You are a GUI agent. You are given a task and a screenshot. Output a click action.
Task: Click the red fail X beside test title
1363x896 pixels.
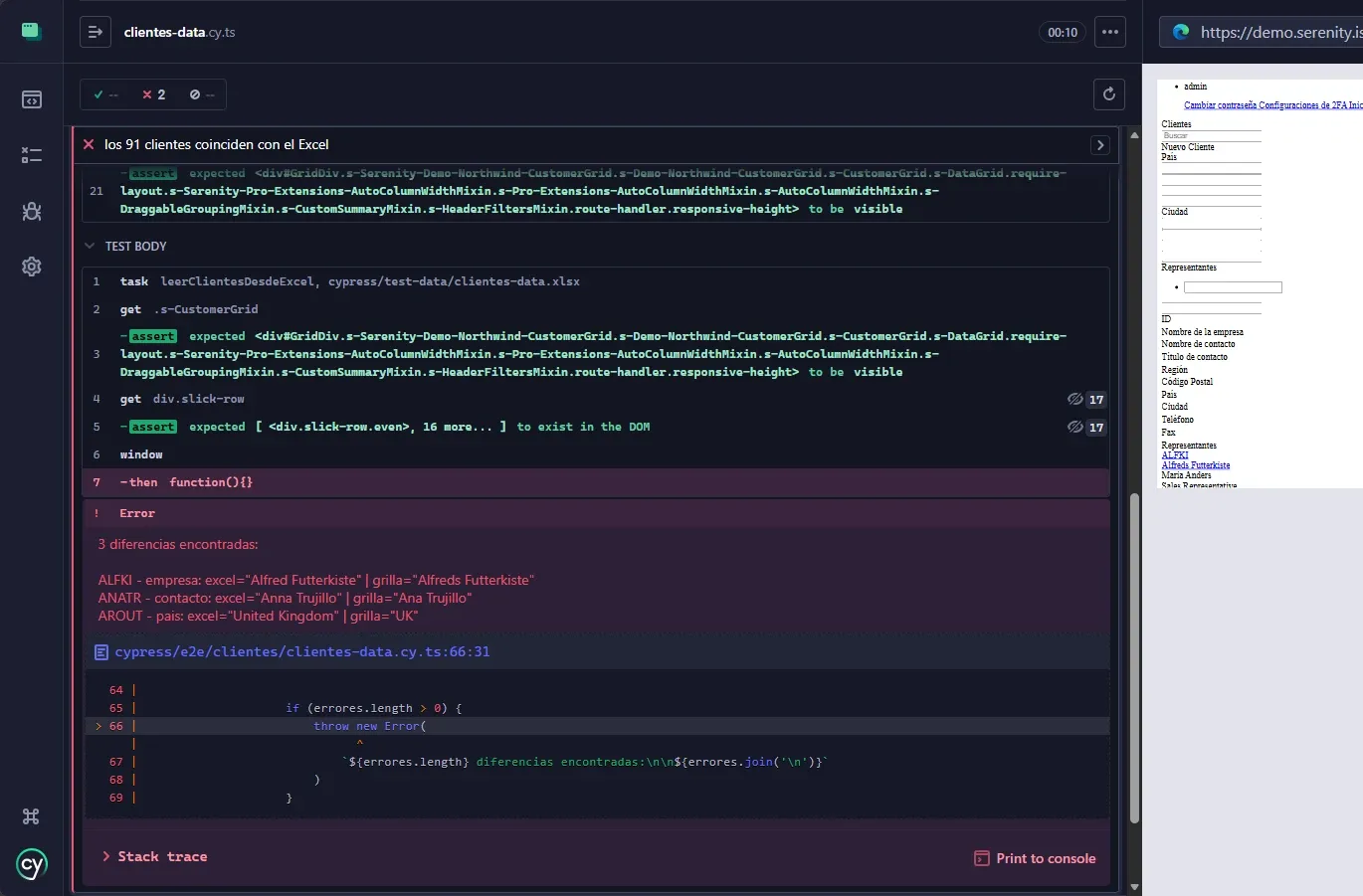pyautogui.click(x=89, y=144)
